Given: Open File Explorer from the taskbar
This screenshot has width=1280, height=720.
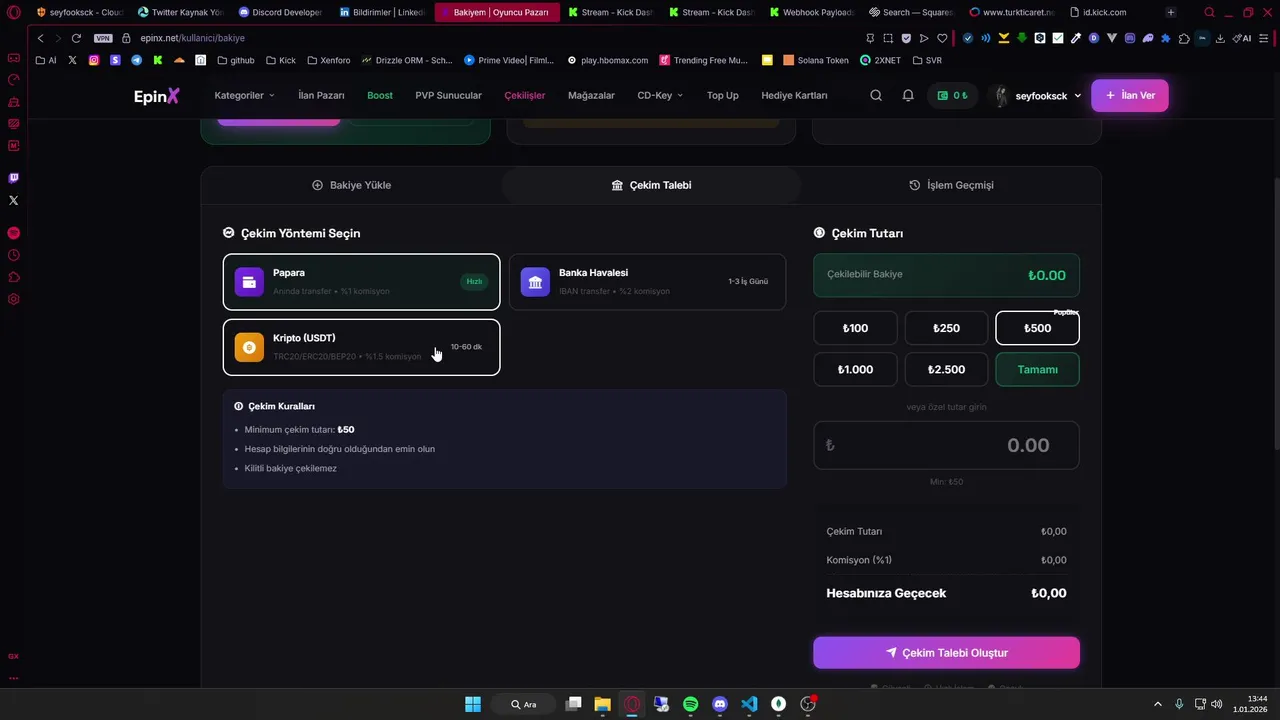Looking at the screenshot, I should (602, 704).
